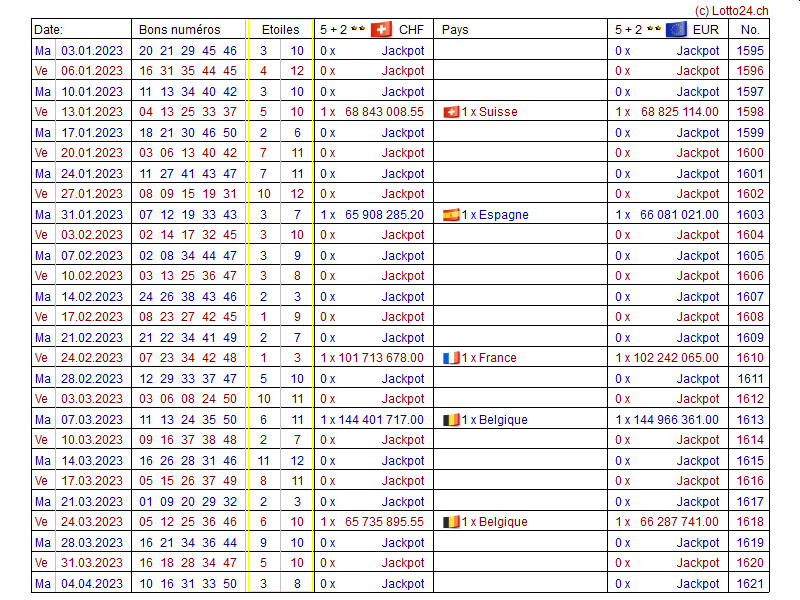Click the stars icon in CHF header
Screen dimensions: 800x600
(358, 30)
